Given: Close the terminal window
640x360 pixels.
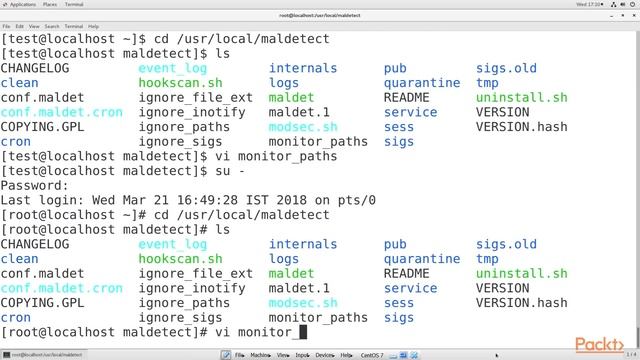Looking at the screenshot, I should coord(634,16).
